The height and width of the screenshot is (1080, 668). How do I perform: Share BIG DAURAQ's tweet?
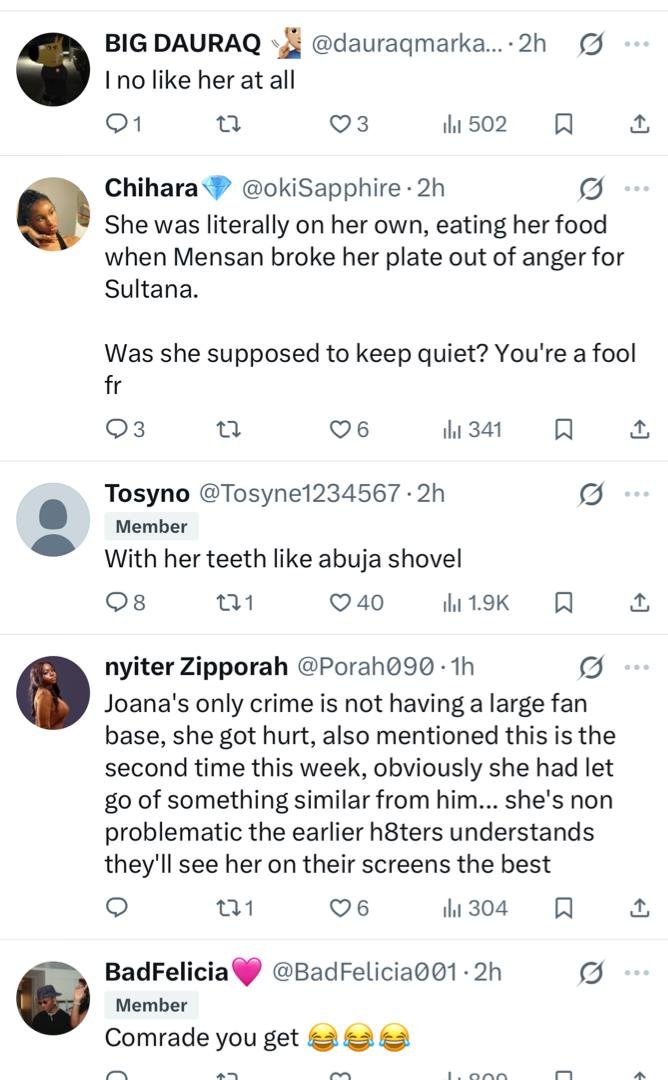pos(637,124)
